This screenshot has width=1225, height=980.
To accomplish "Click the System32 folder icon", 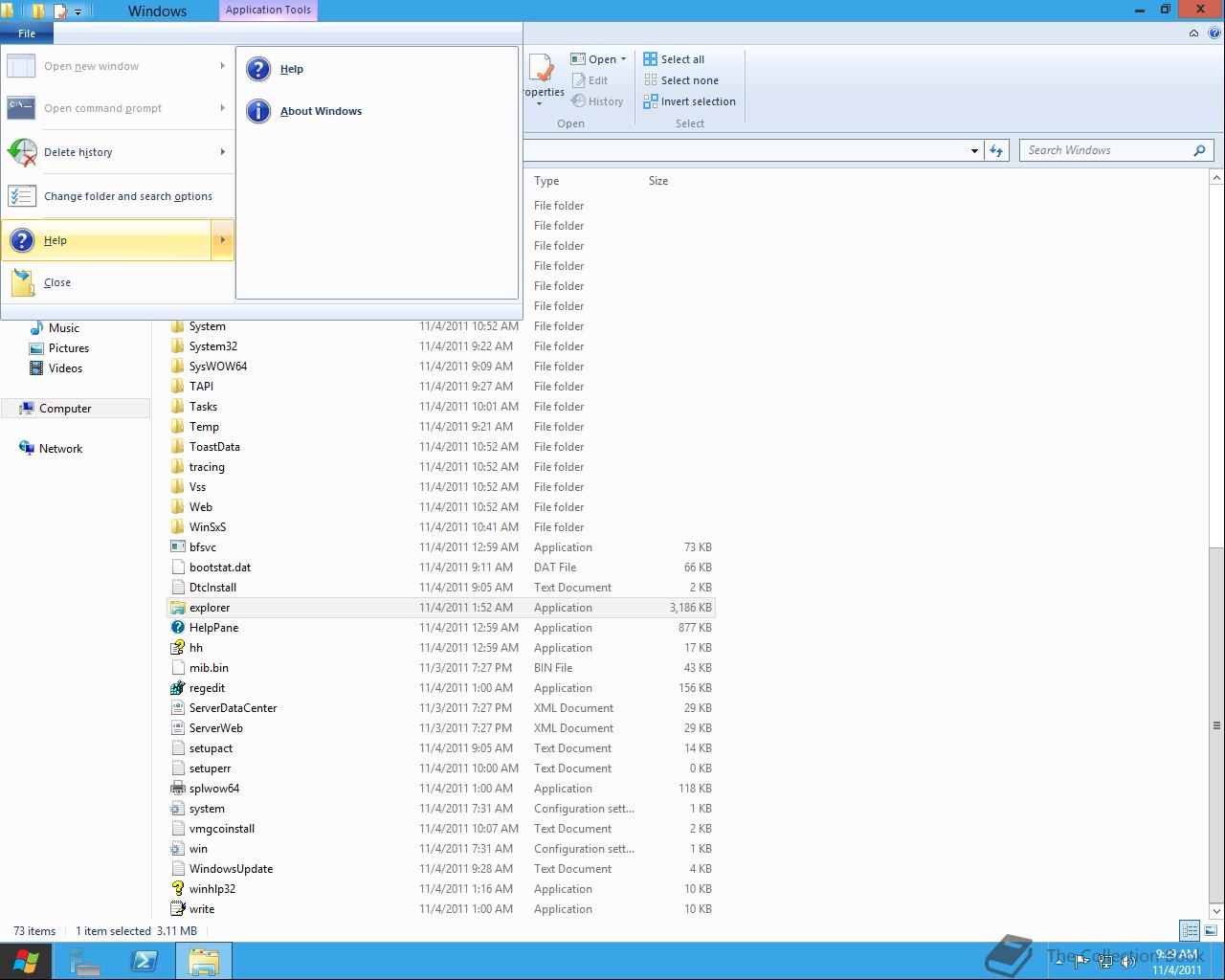I will (177, 346).
